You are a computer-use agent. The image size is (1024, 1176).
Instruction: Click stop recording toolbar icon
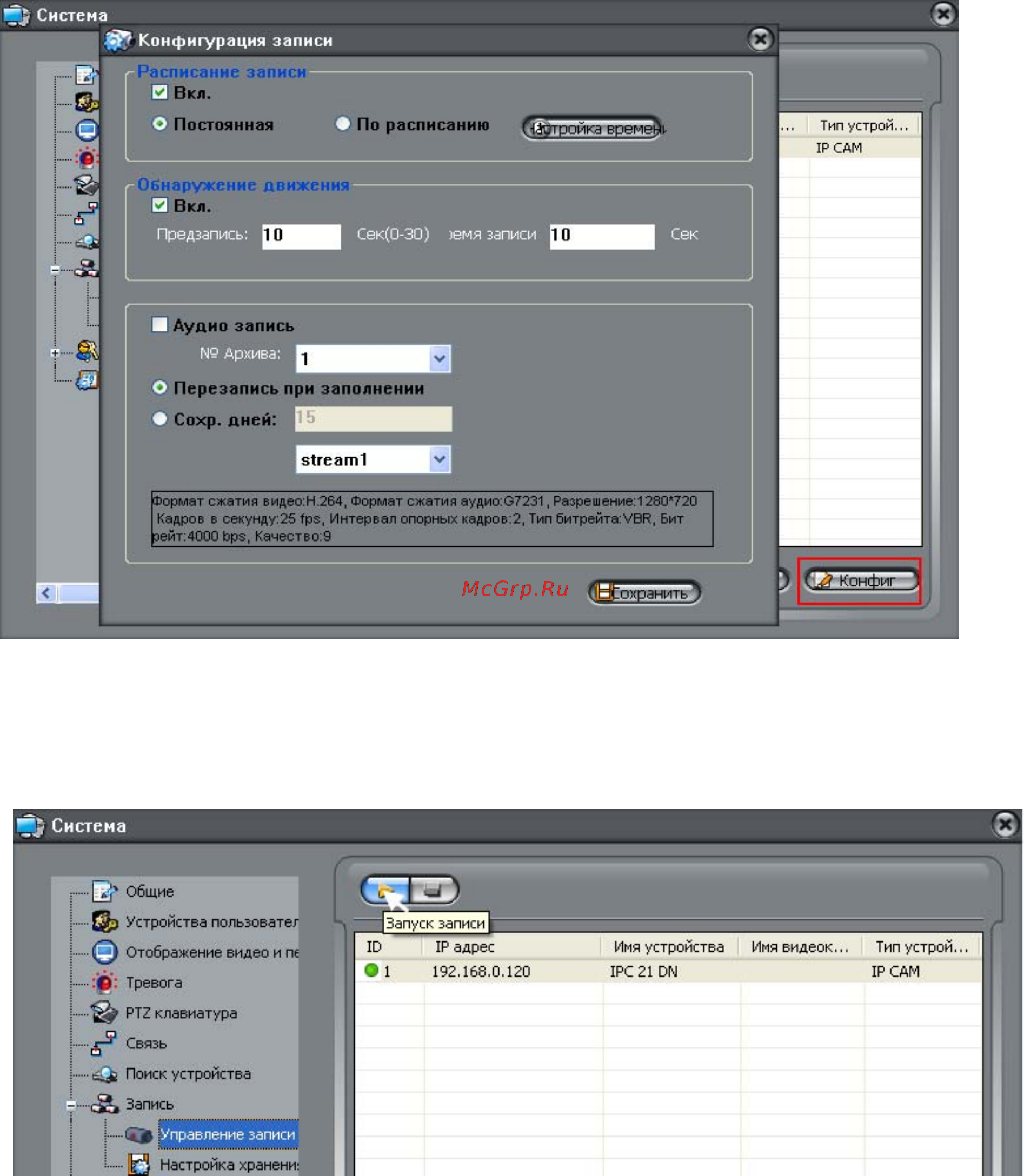click(433, 889)
